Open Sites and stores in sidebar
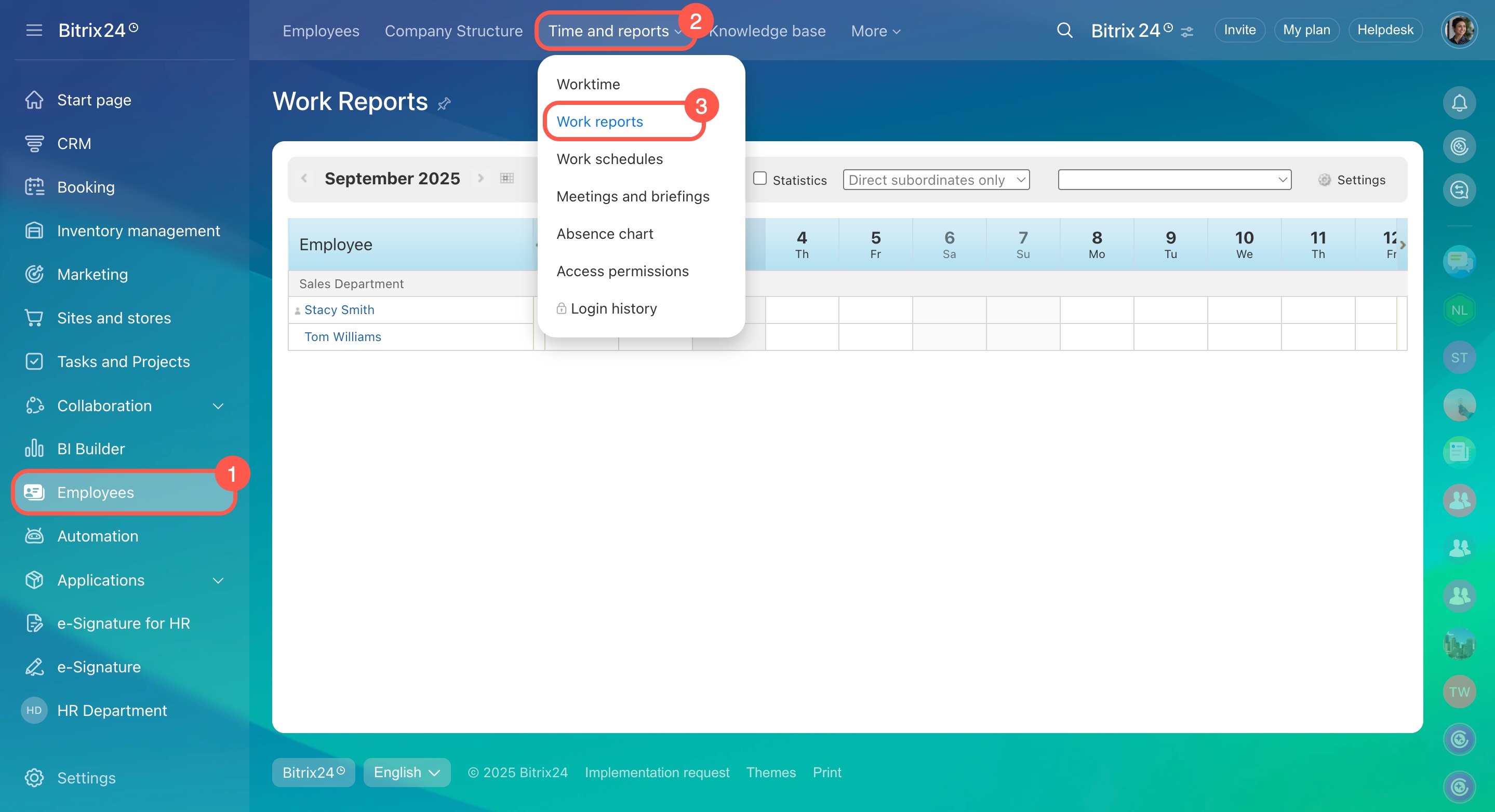 click(114, 317)
